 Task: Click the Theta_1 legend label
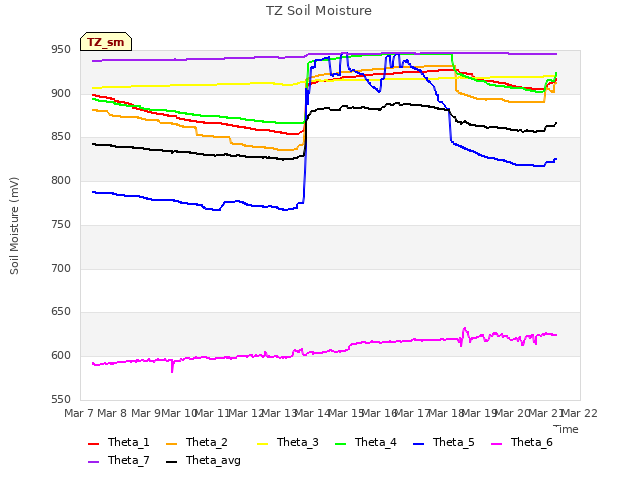click(129, 442)
